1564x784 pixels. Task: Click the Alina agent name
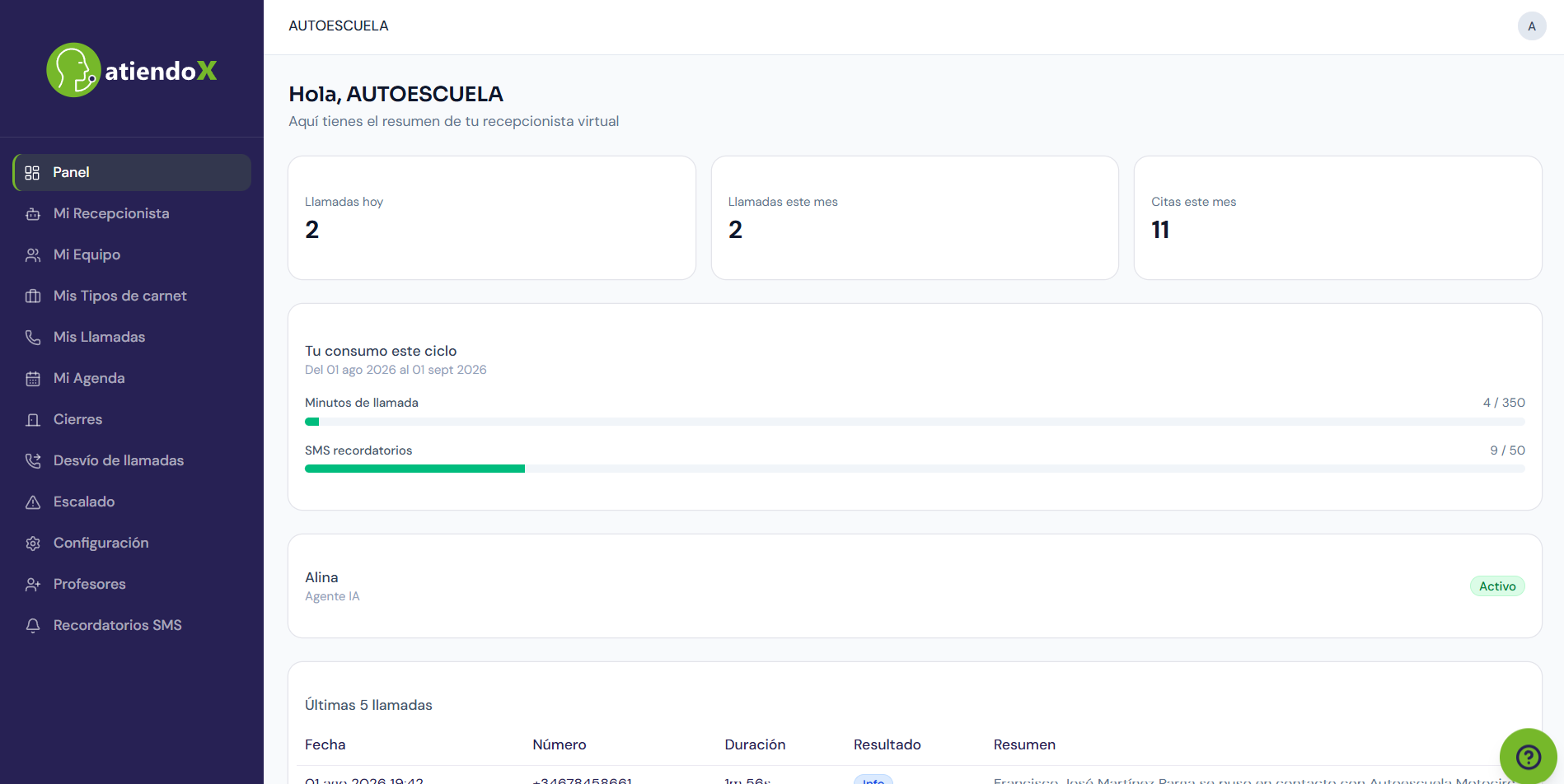(x=321, y=577)
